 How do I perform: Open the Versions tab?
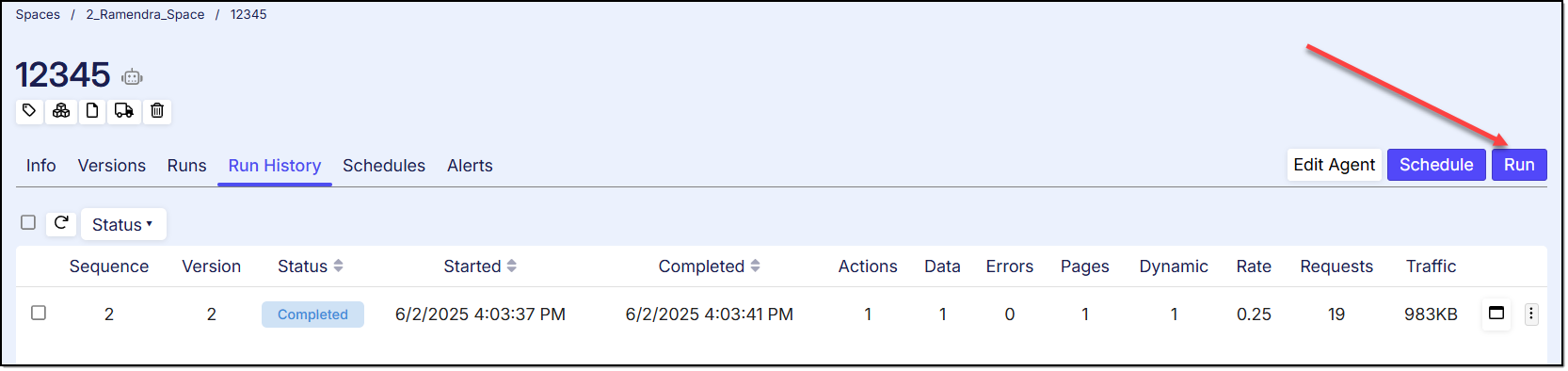coord(112,166)
